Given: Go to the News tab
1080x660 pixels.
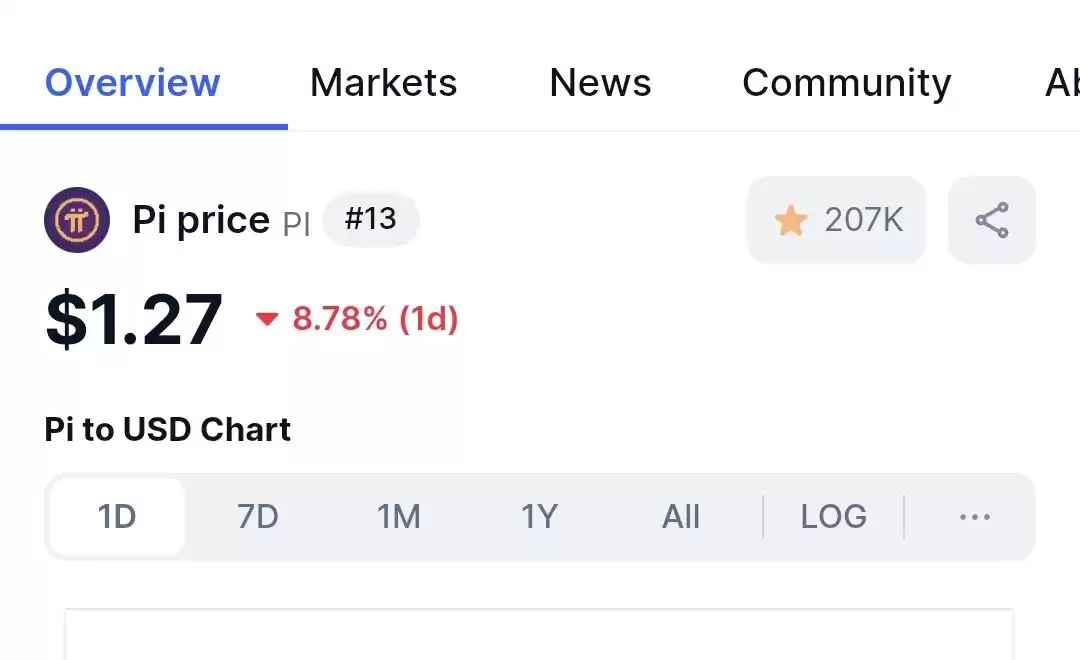Looking at the screenshot, I should [600, 83].
